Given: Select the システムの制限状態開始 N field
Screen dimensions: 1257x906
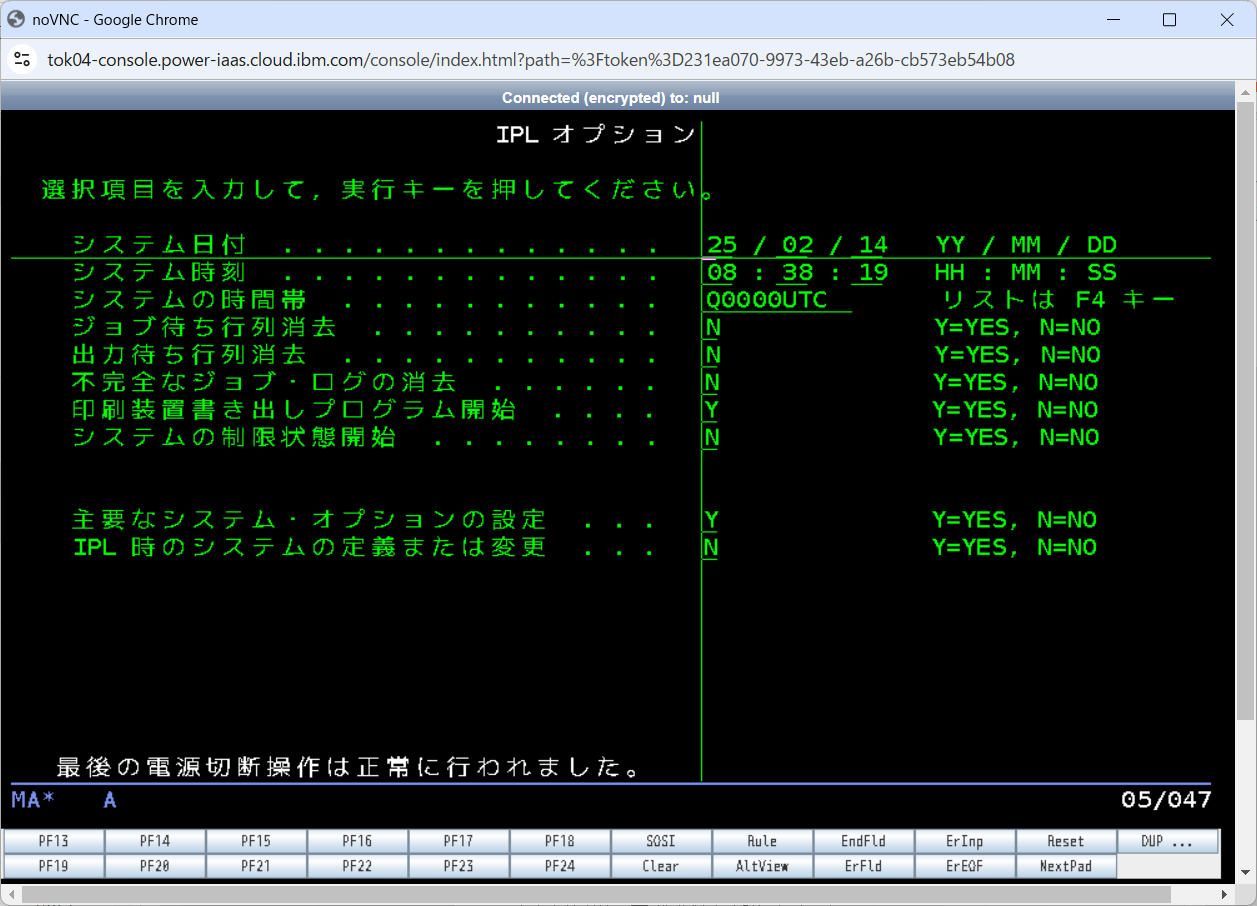Looking at the screenshot, I should point(712,437).
